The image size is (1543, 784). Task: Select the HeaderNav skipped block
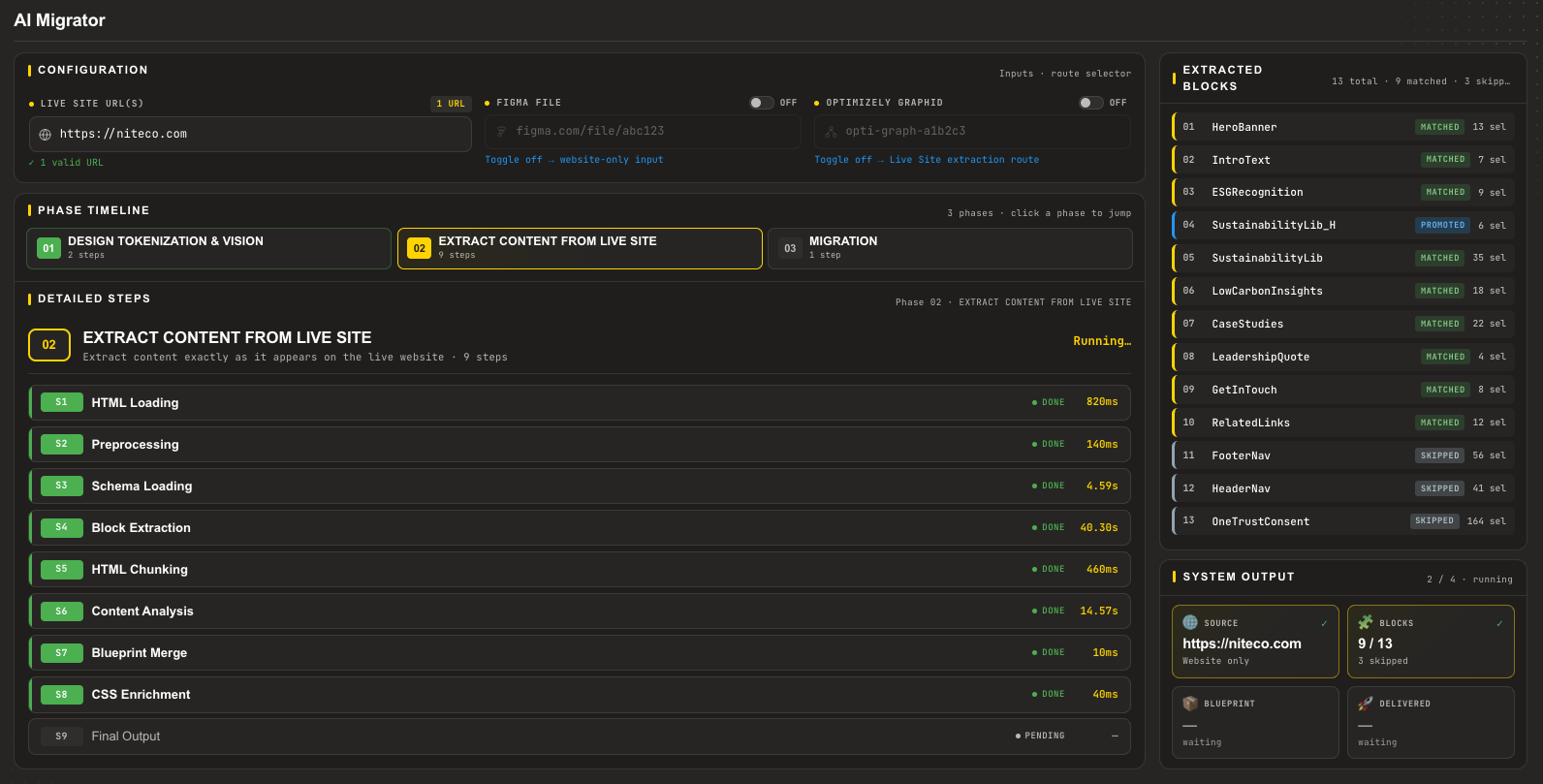coord(1343,488)
